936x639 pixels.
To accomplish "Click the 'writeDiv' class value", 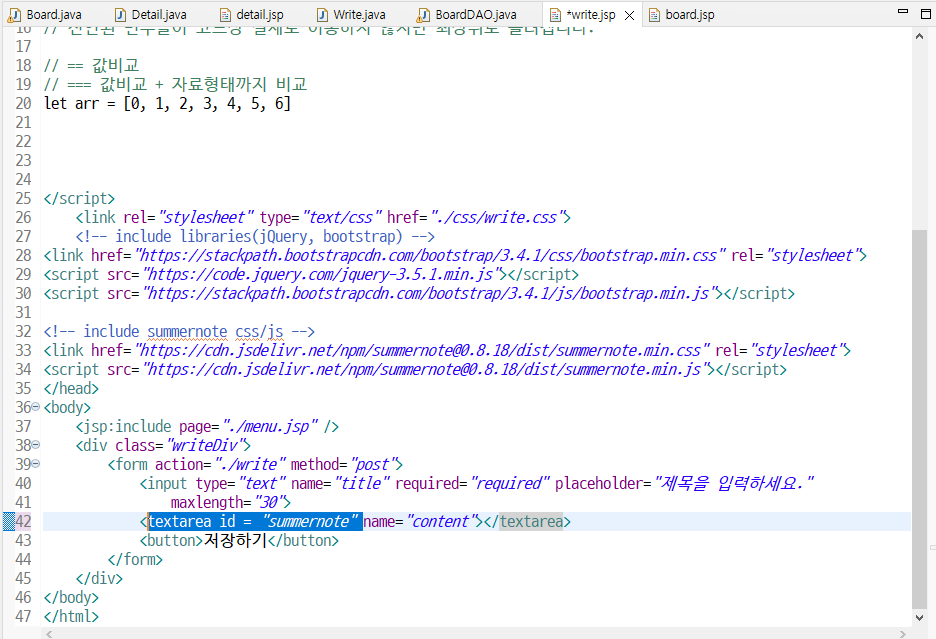I will pos(206,446).
